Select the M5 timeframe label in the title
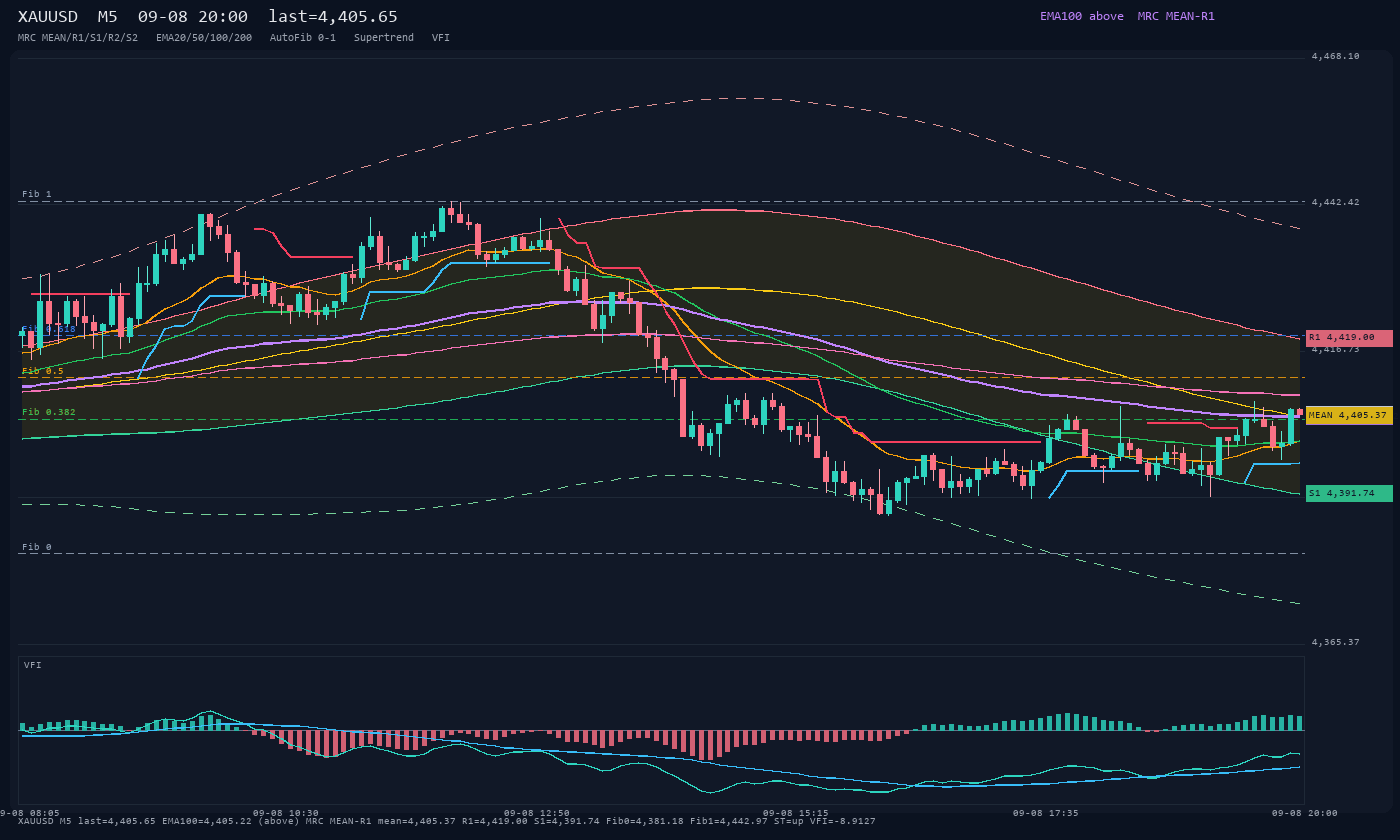Screen dimensions: 1400x840 [108, 17]
